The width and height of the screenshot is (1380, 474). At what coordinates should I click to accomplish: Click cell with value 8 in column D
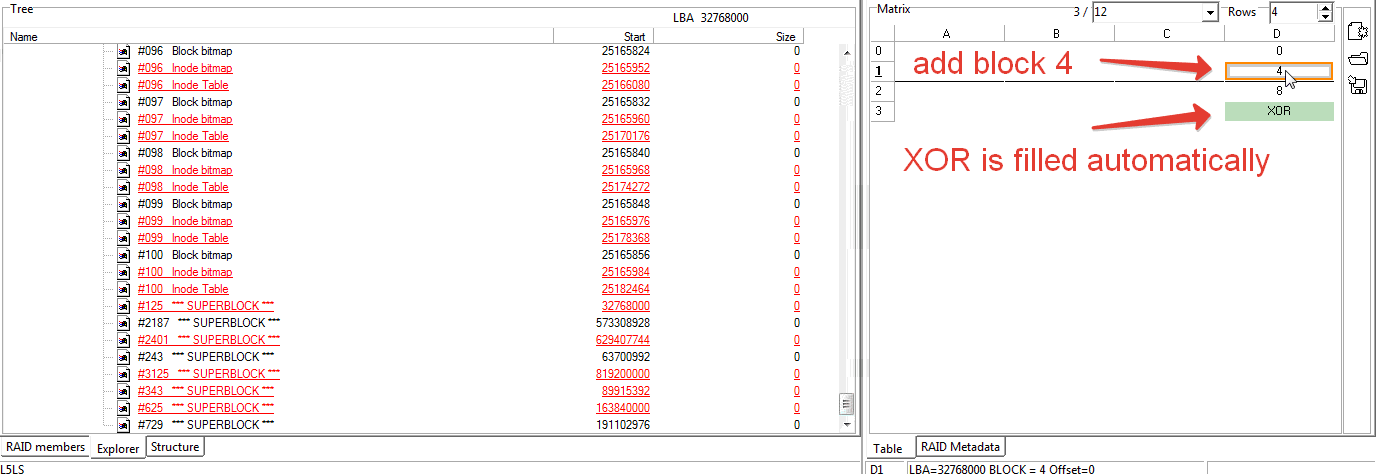(1279, 91)
